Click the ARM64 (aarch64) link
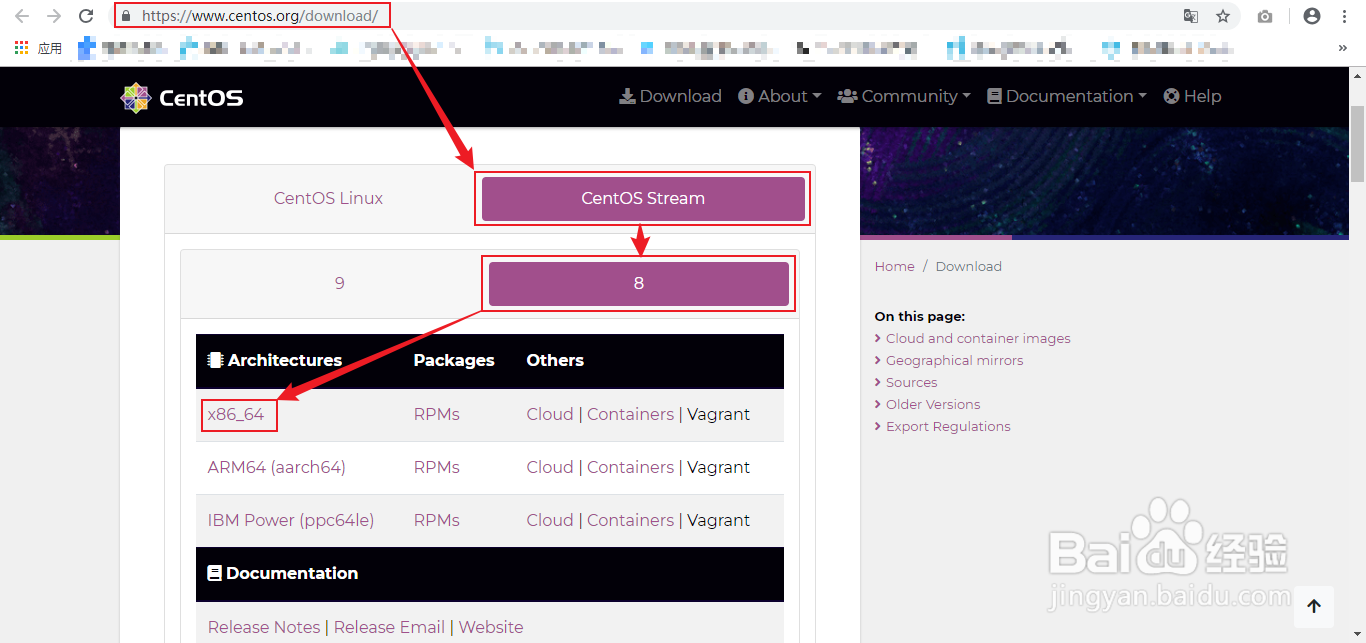This screenshot has width=1366, height=643. tap(276, 467)
